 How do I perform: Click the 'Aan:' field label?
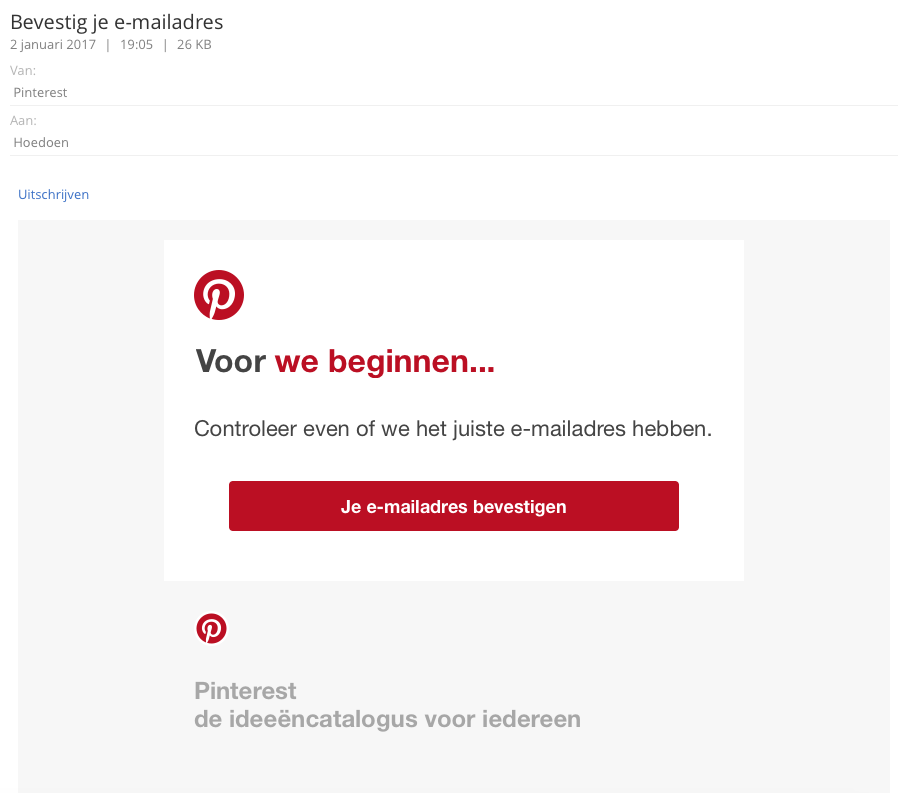(23, 120)
